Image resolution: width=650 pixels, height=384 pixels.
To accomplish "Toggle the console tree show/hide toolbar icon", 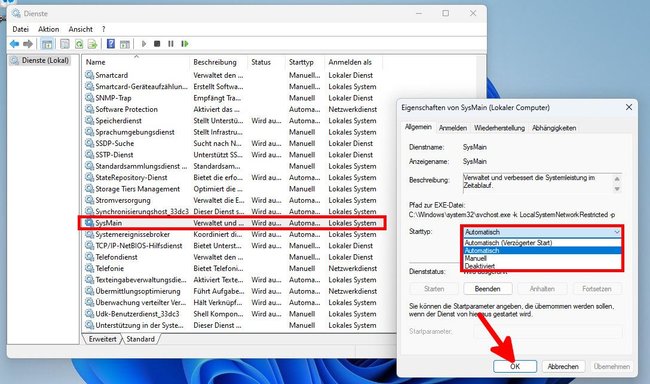I will [47, 44].
